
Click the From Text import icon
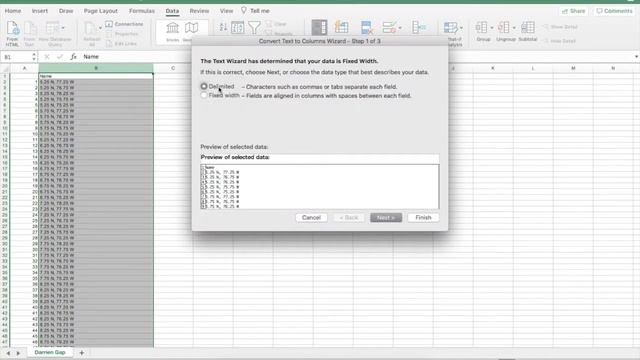click(30, 29)
